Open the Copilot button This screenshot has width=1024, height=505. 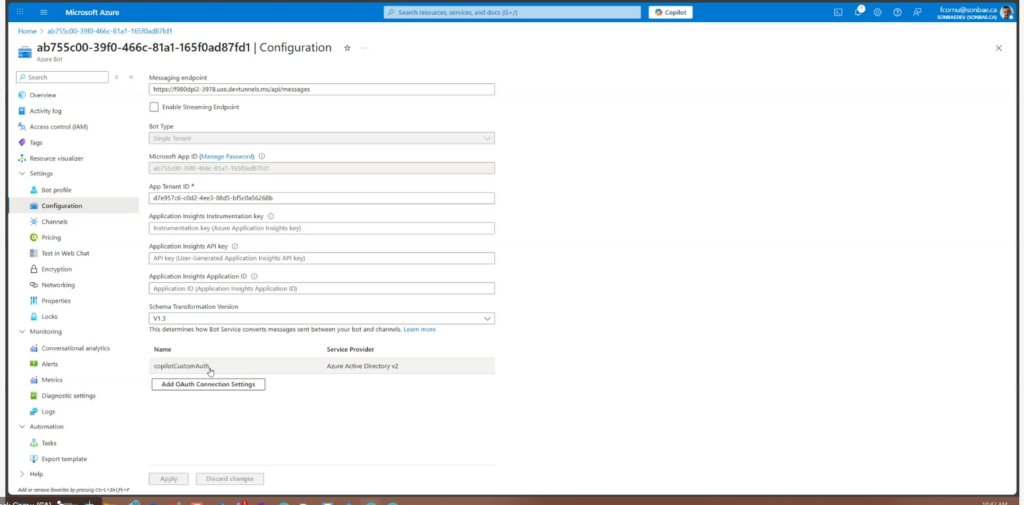click(670, 12)
